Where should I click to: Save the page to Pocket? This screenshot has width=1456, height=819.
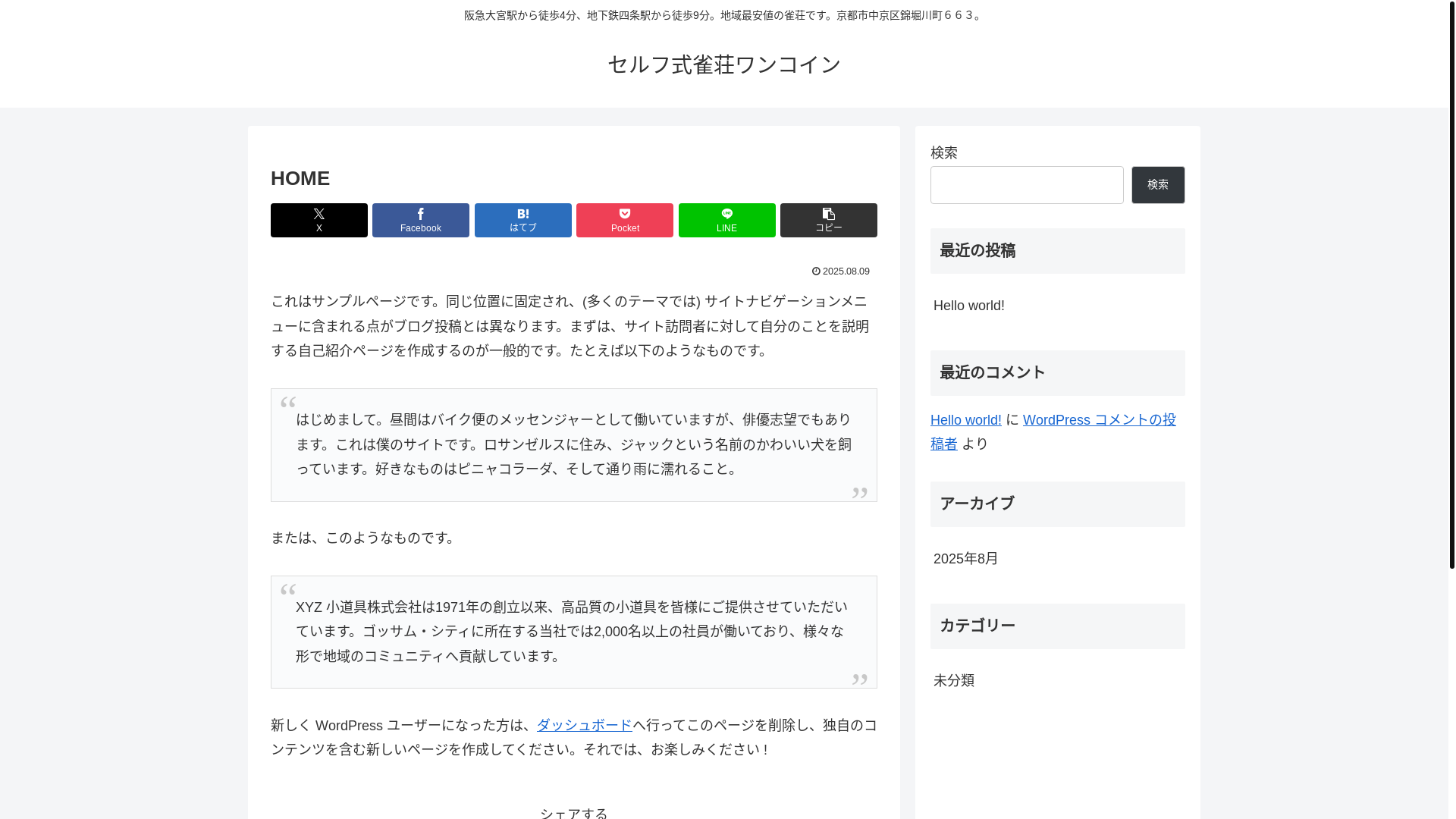(625, 220)
